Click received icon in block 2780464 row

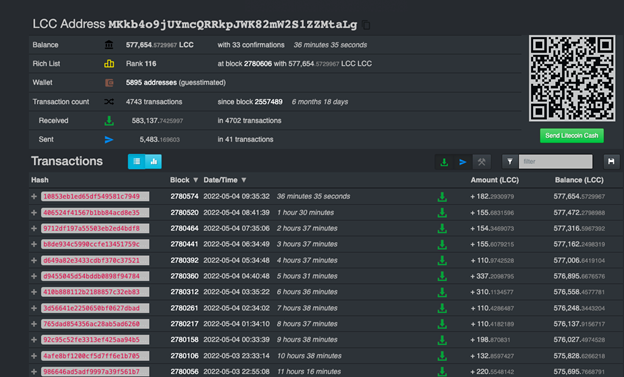[x=442, y=229]
